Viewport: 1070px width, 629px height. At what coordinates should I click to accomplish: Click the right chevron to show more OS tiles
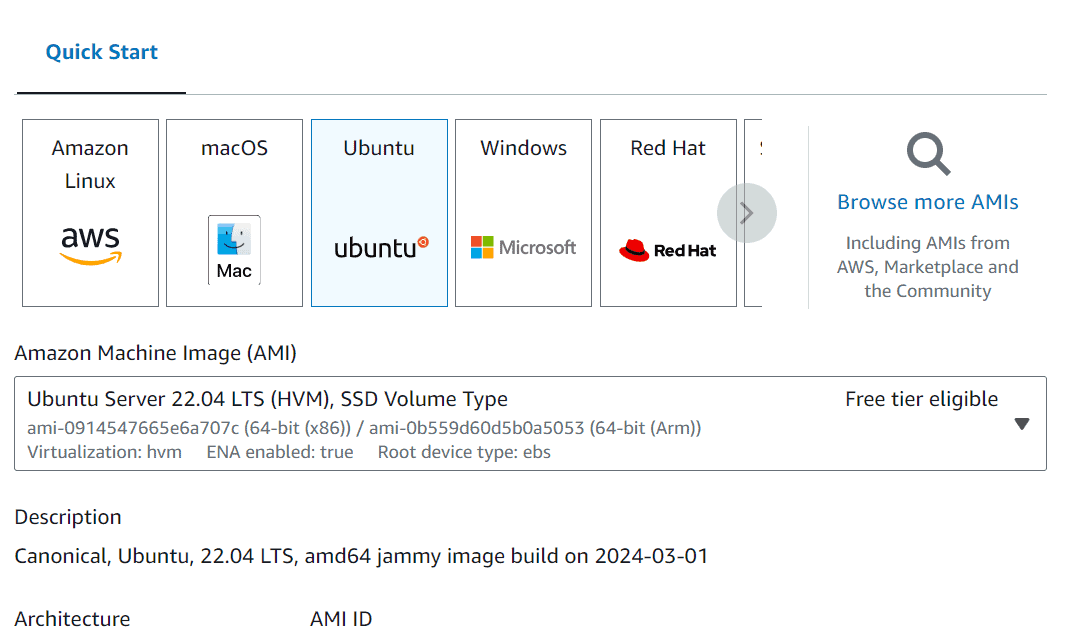point(746,212)
